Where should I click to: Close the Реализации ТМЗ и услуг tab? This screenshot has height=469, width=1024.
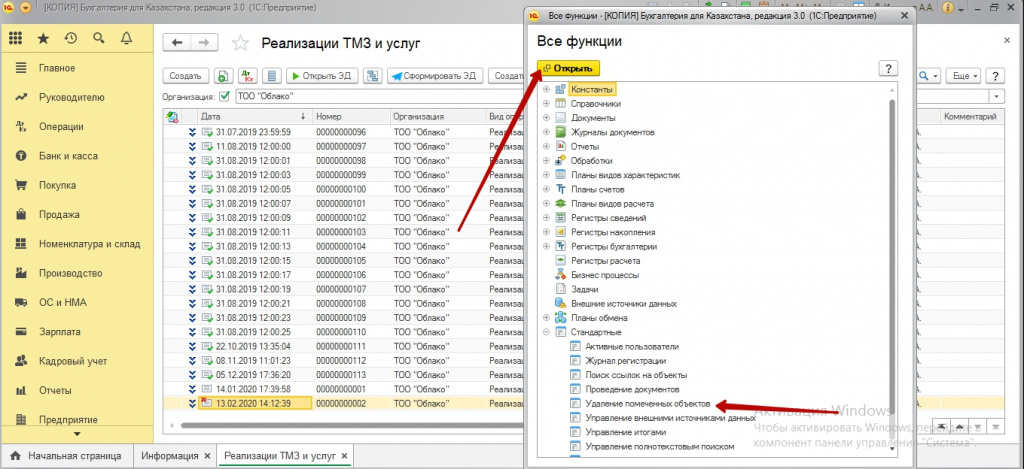point(344,456)
